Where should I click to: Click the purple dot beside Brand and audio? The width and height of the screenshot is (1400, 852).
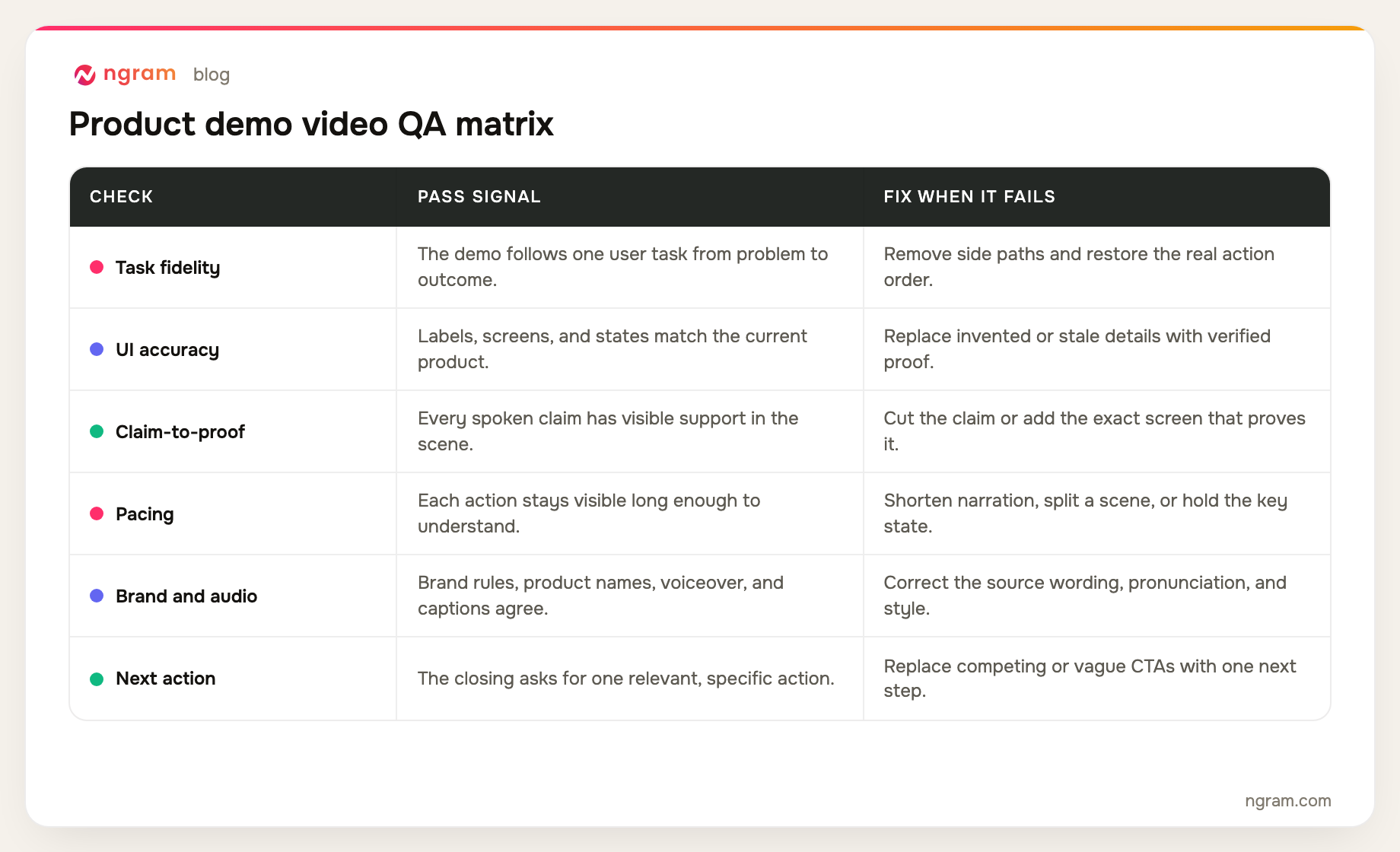pos(97,596)
